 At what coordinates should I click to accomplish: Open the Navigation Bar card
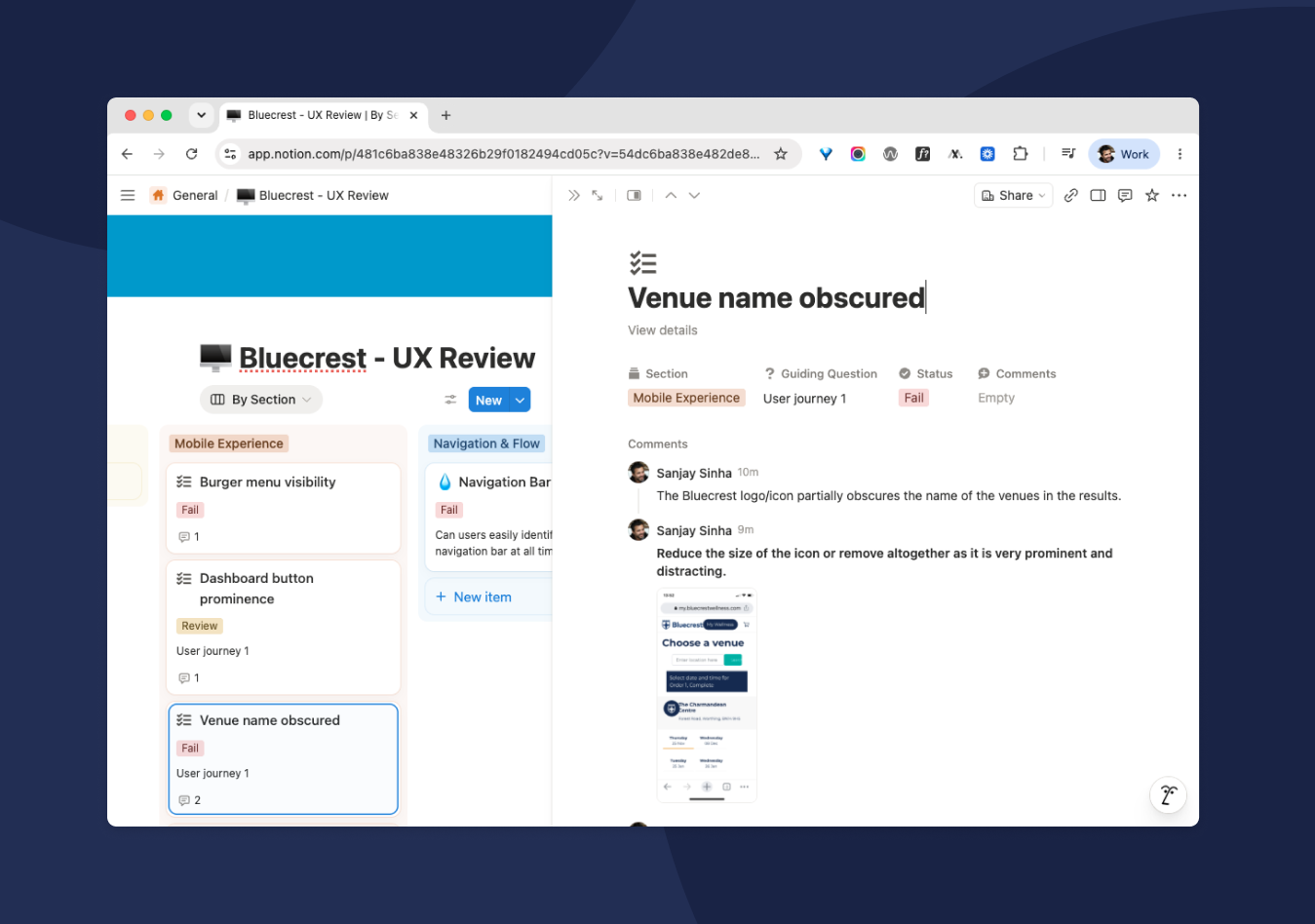click(489, 516)
